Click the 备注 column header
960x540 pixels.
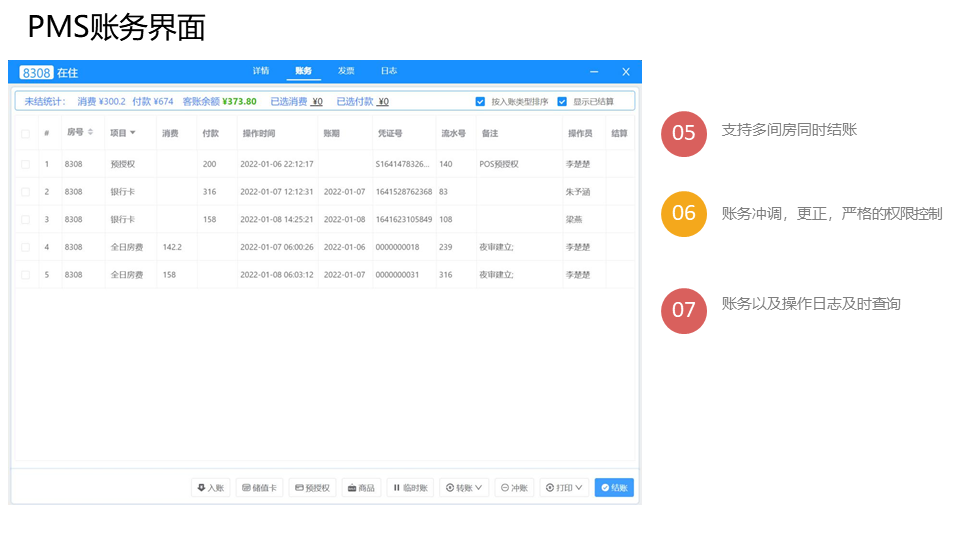coord(490,133)
